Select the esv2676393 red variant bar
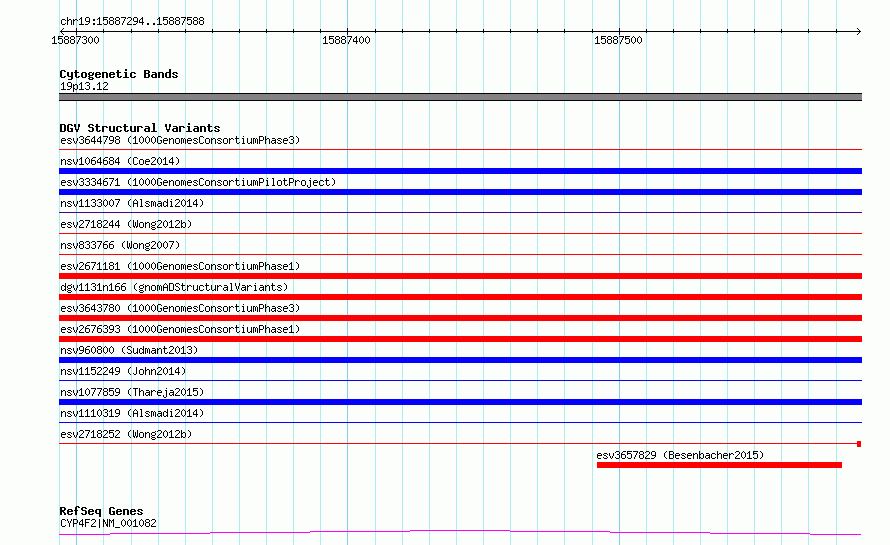This screenshot has height=545, width=890. [x=460, y=339]
